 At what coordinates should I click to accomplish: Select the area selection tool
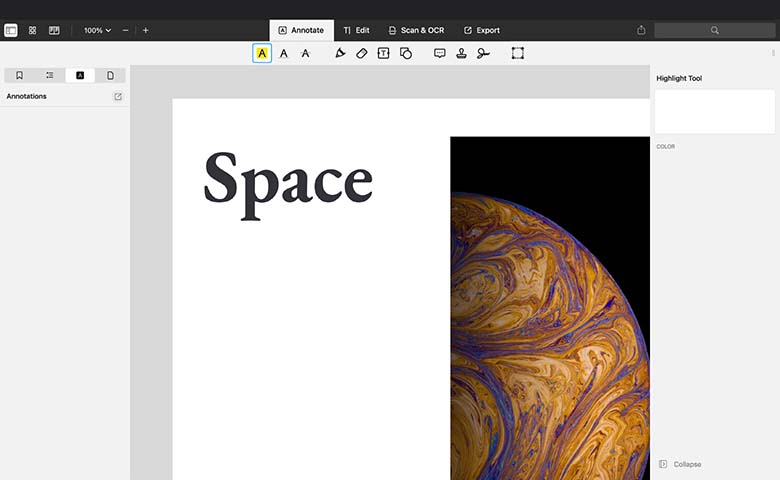tap(518, 53)
